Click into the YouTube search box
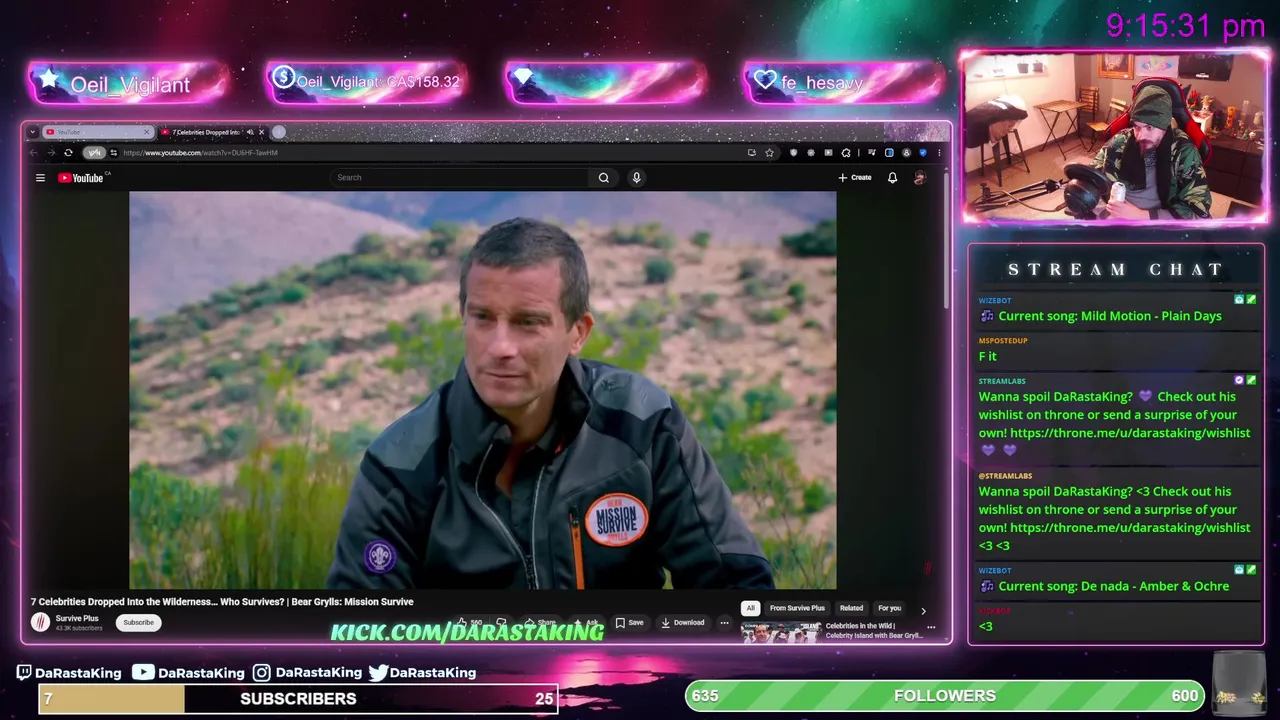Viewport: 1280px width, 720px height. pyautogui.click(x=460, y=178)
